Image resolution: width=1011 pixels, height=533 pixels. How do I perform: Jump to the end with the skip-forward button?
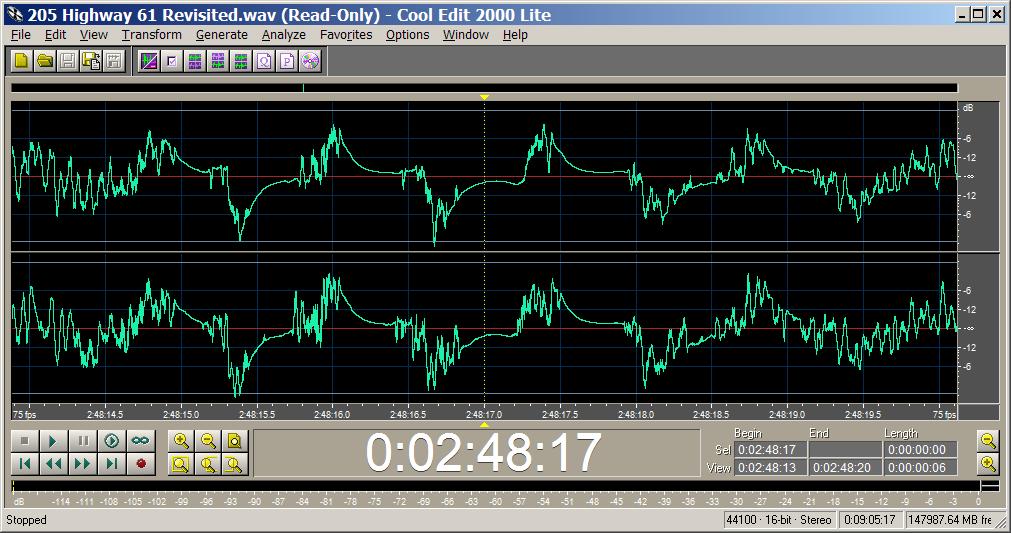tap(112, 464)
